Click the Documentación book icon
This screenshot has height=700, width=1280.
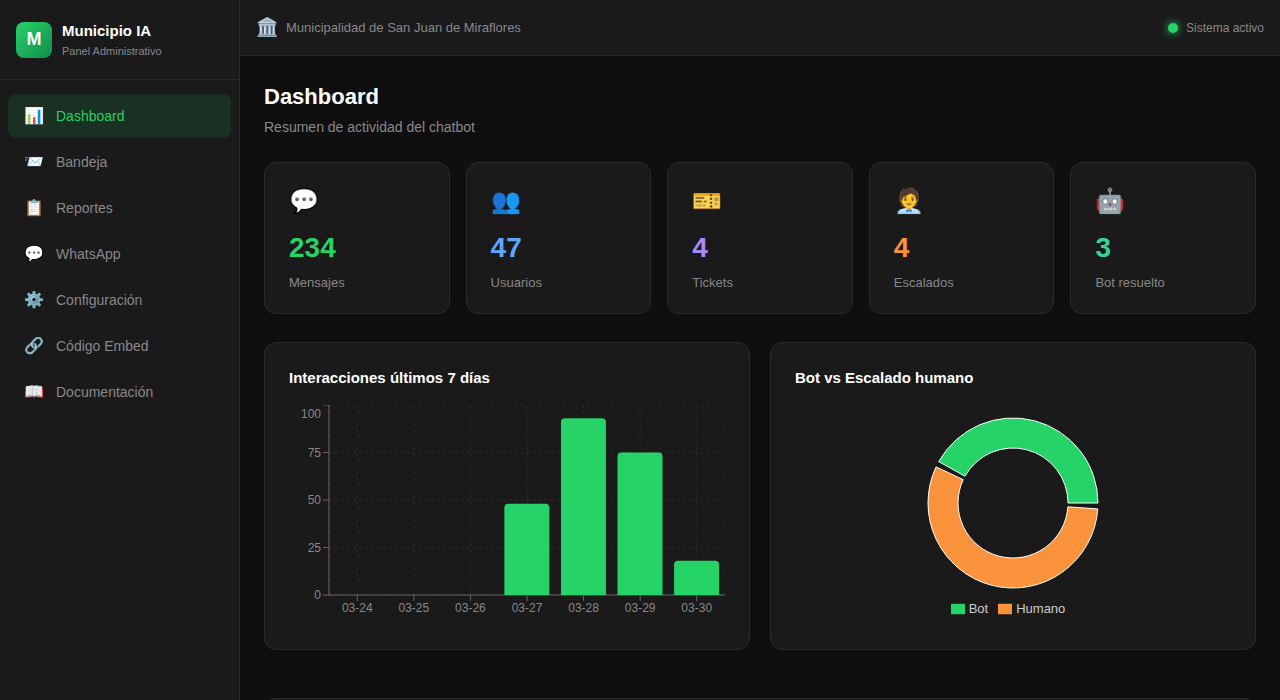click(x=34, y=392)
